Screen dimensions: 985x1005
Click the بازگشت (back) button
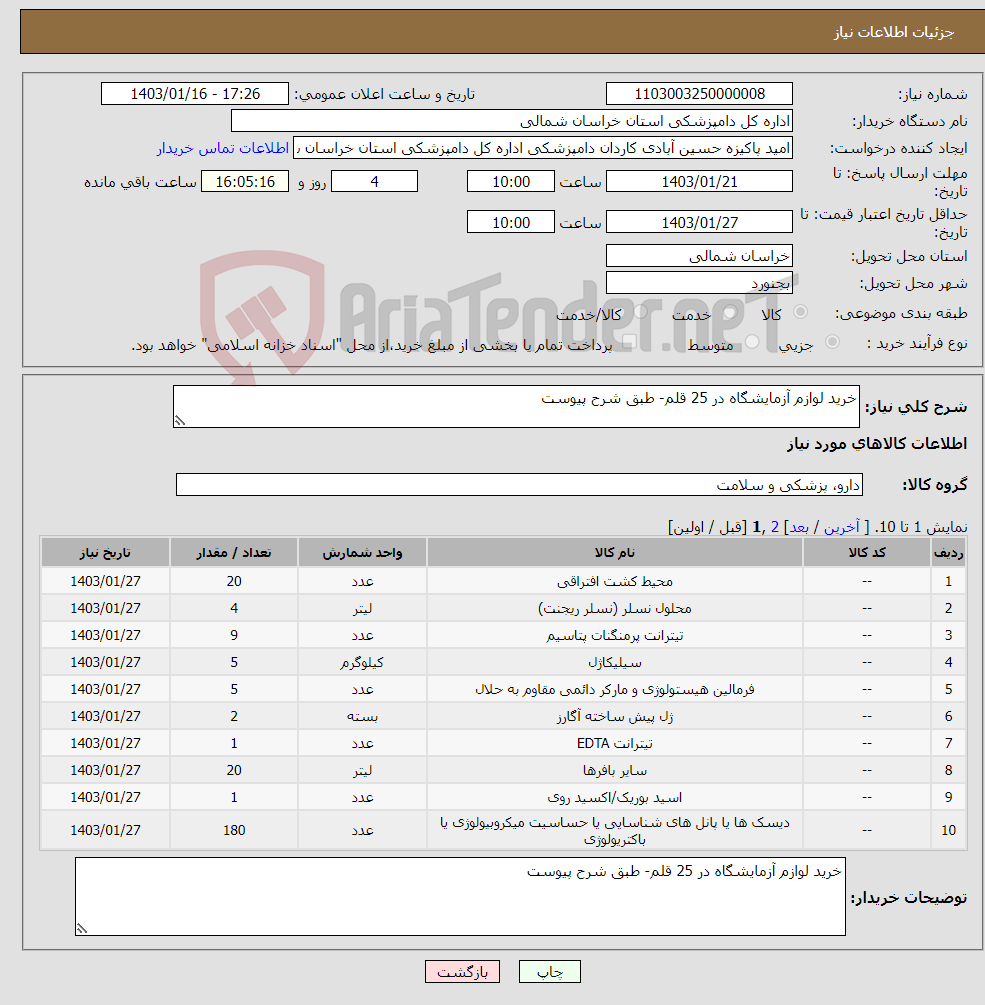(462, 972)
